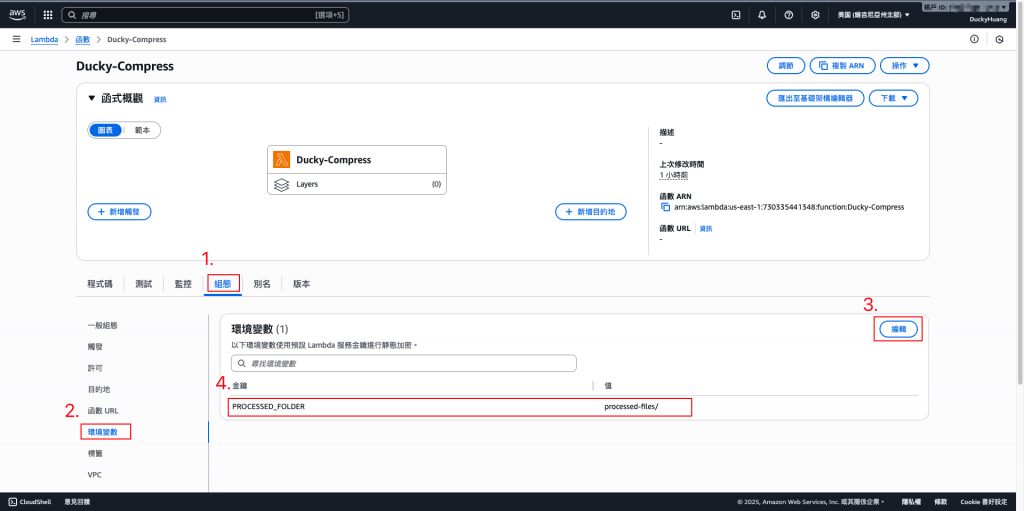Click the 值 column header
Viewport: 1024px width, 511px height.
click(609, 386)
